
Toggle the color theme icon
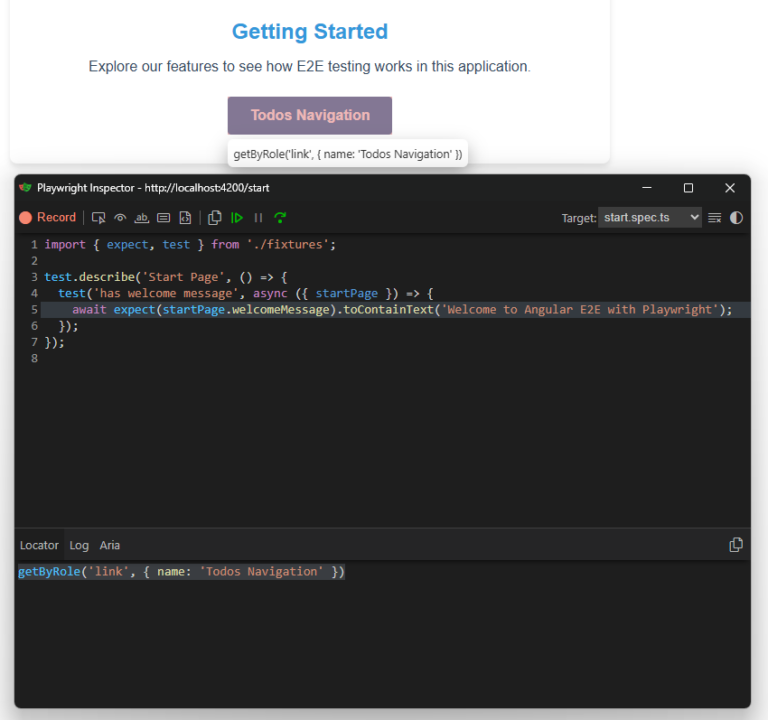click(x=736, y=218)
